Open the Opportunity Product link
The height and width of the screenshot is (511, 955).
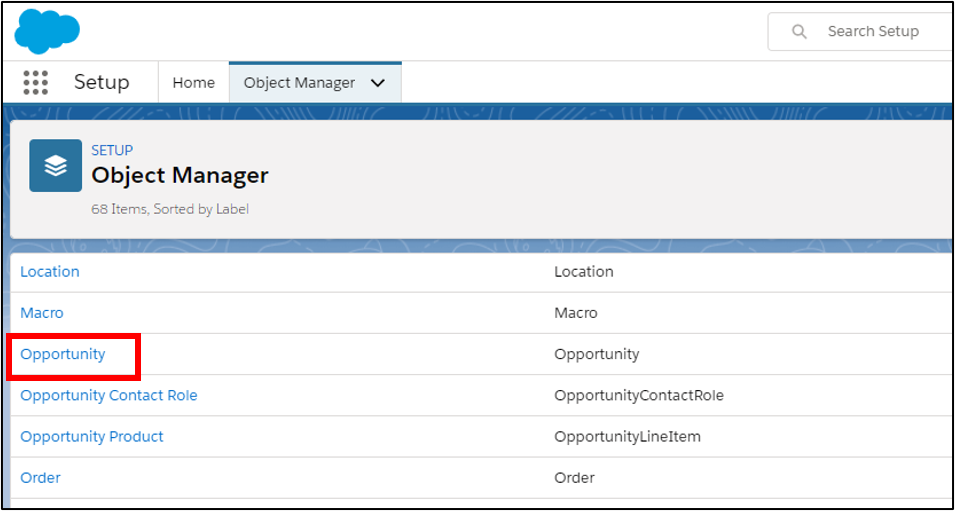click(x=92, y=437)
